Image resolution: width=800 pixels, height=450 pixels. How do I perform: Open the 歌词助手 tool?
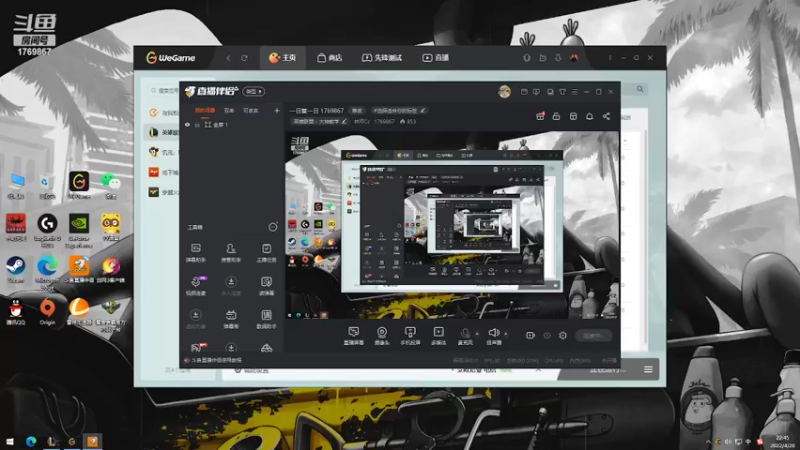266,319
